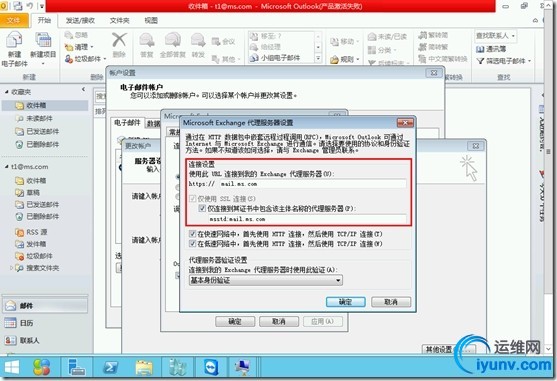Image resolution: width=557 pixels, height=381 pixels.
Task: Open Server Manager from the taskbar
Action: tap(77, 367)
